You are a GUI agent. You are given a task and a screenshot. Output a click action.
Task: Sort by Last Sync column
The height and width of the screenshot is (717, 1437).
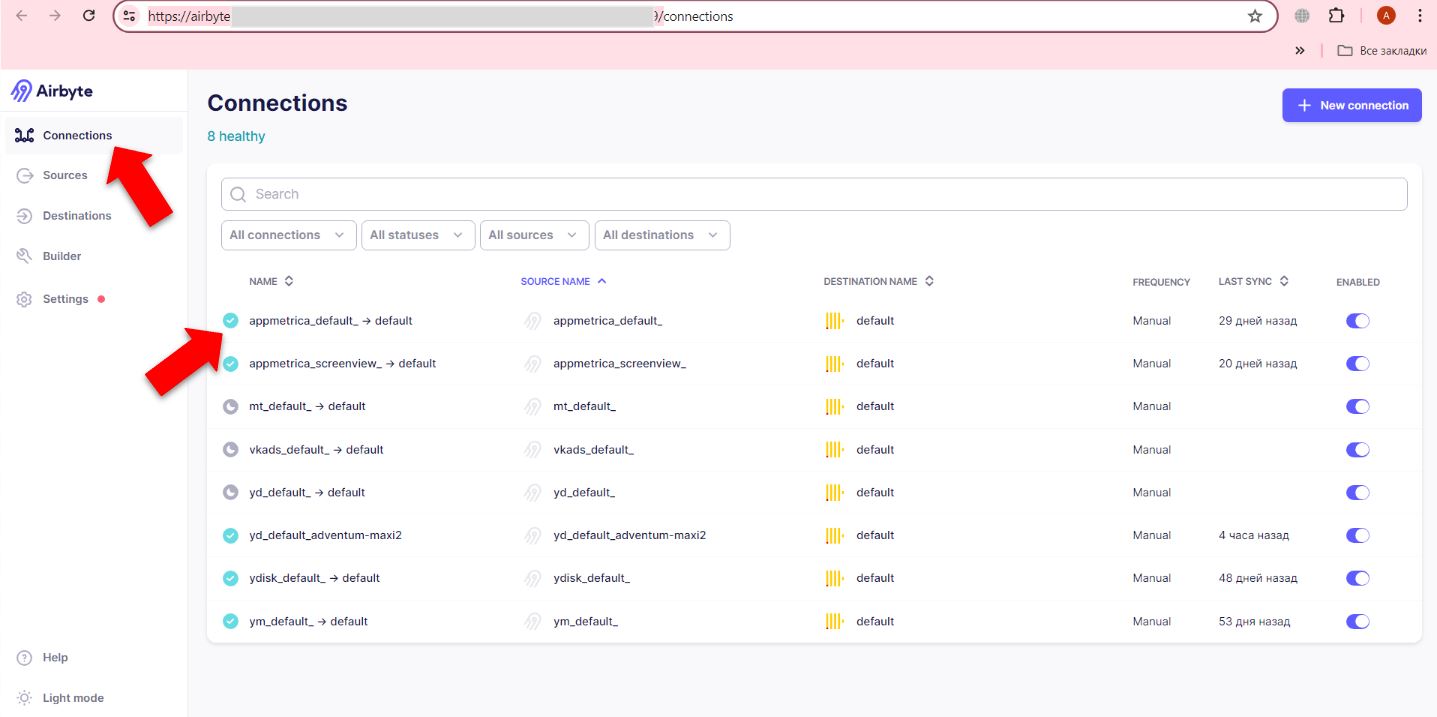[1254, 282]
